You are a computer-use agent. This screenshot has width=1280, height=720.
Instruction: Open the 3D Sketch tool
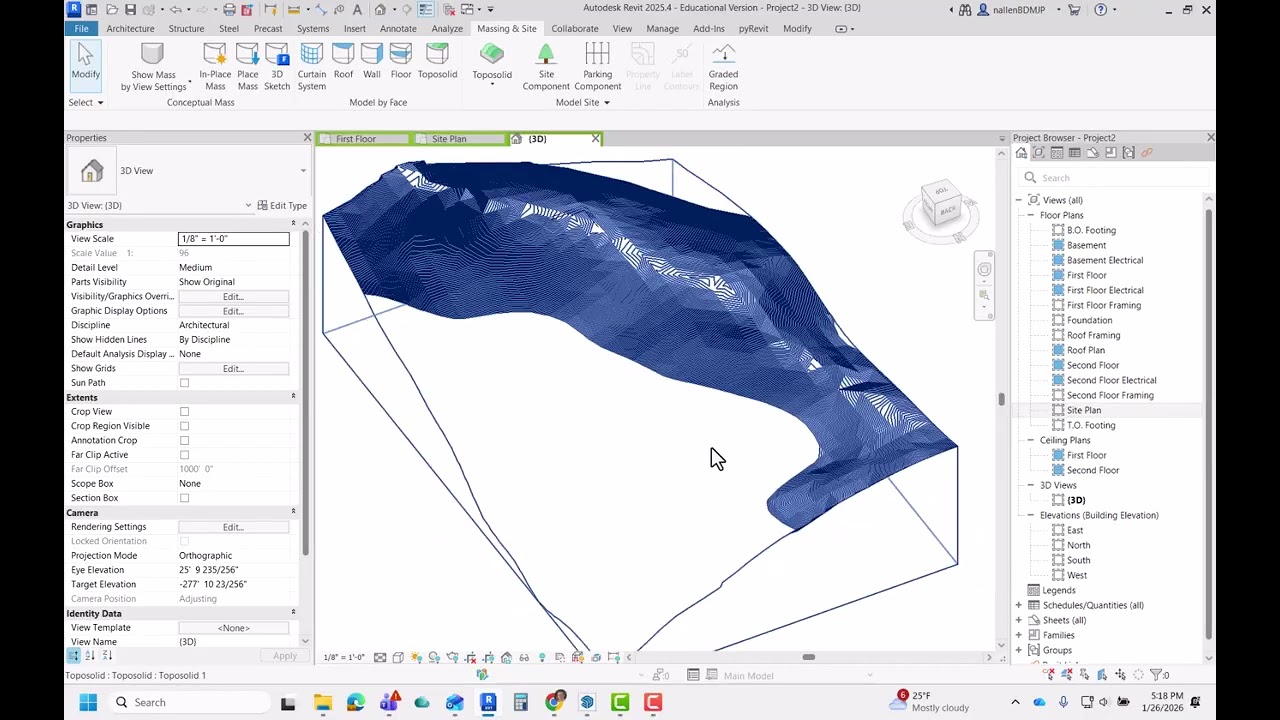pyautogui.click(x=277, y=67)
